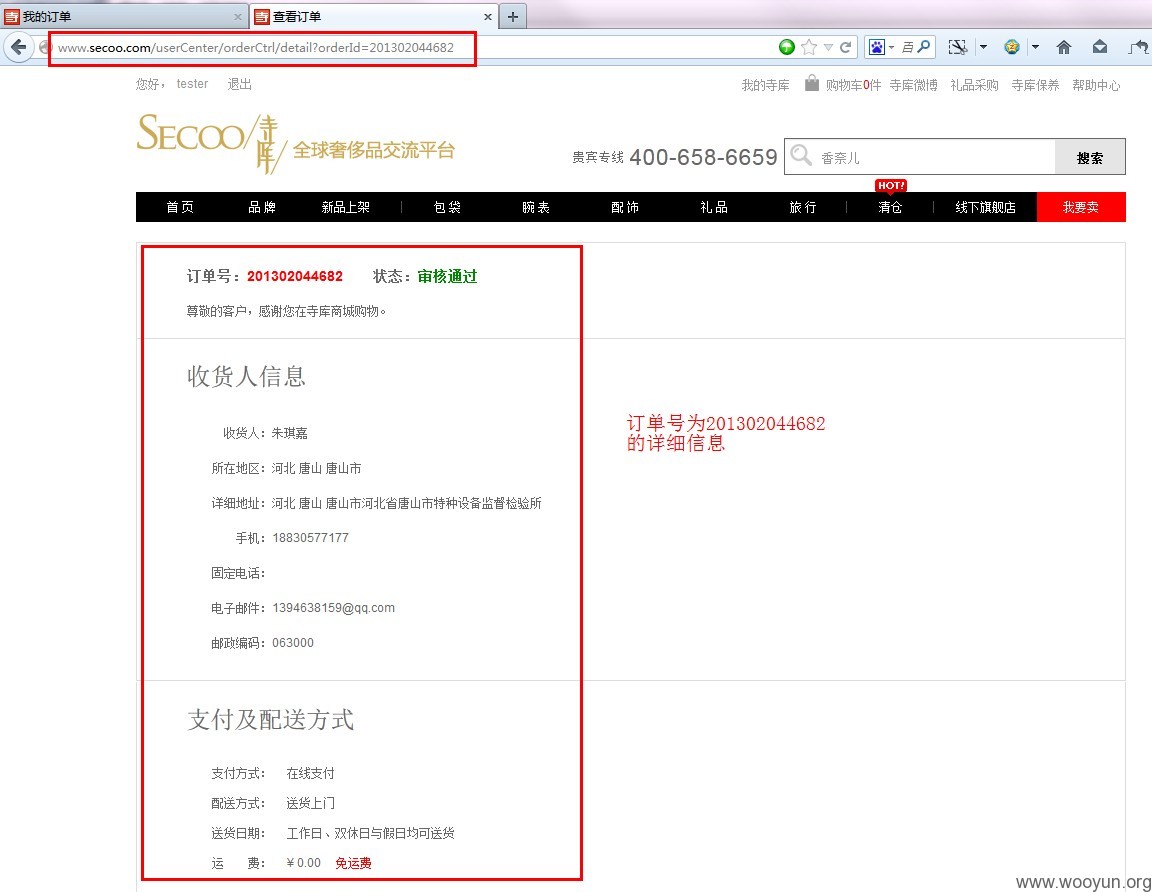The image size is (1152, 892).
Task: Go to browser home page icon
Action: point(1064,47)
